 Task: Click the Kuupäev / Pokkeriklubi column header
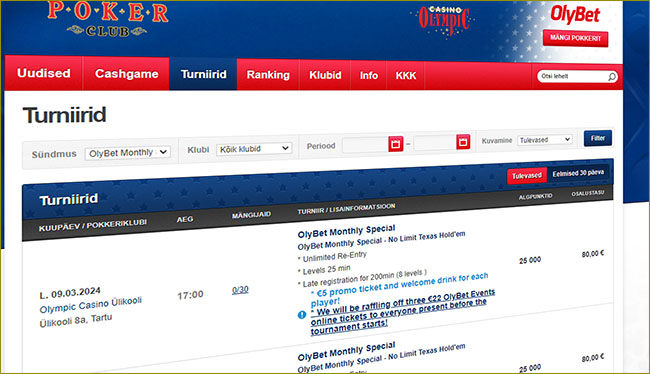[x=93, y=225]
